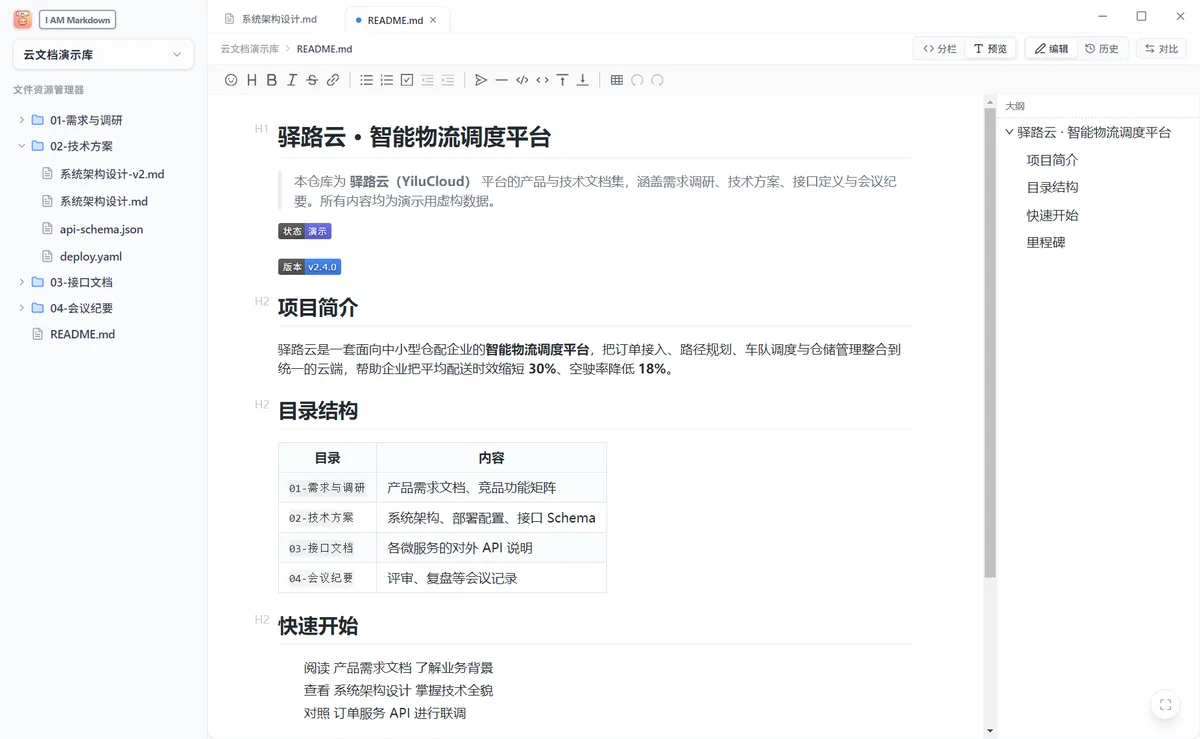This screenshot has height=739, width=1200.
Task: Jump to 里程碑 in outline
Action: (1046, 242)
